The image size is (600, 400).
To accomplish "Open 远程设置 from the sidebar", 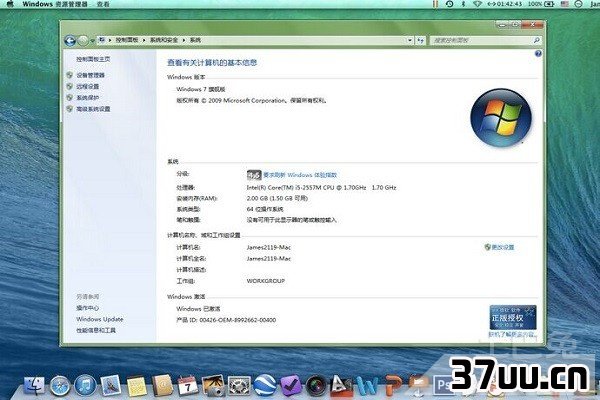I will click(x=88, y=87).
